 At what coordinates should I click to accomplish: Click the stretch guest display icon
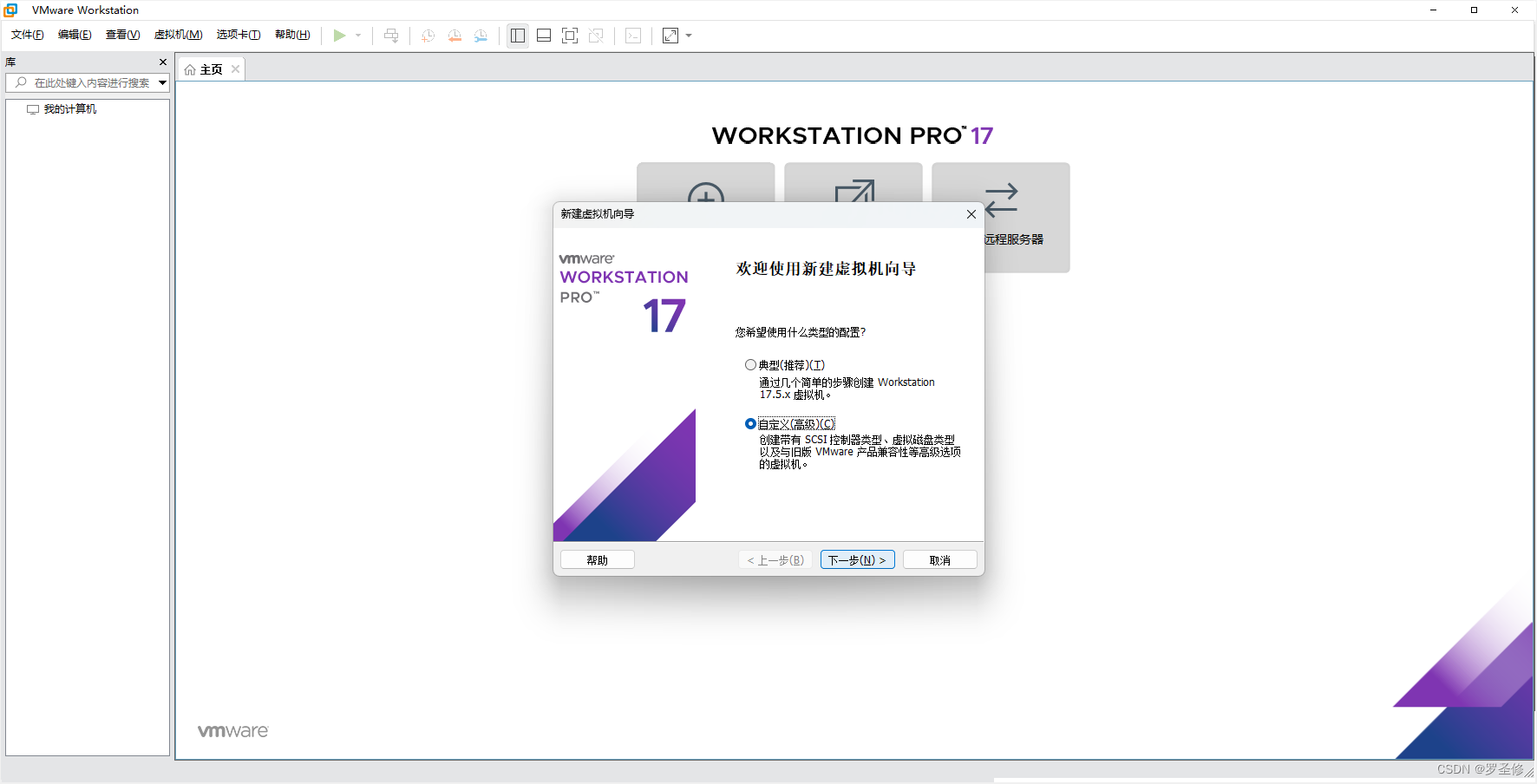670,36
